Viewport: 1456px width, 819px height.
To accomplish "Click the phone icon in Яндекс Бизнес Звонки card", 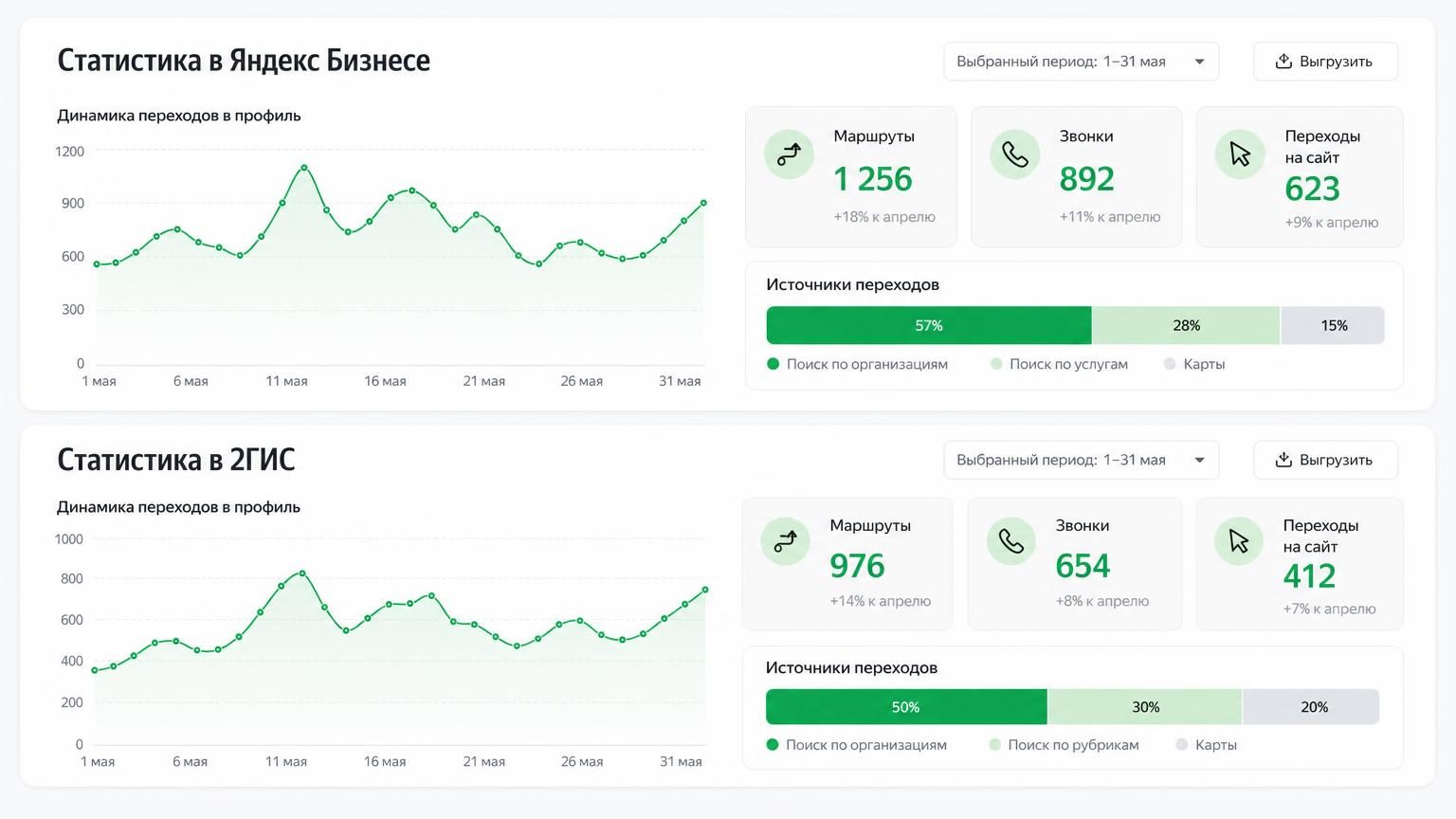I will (1014, 154).
